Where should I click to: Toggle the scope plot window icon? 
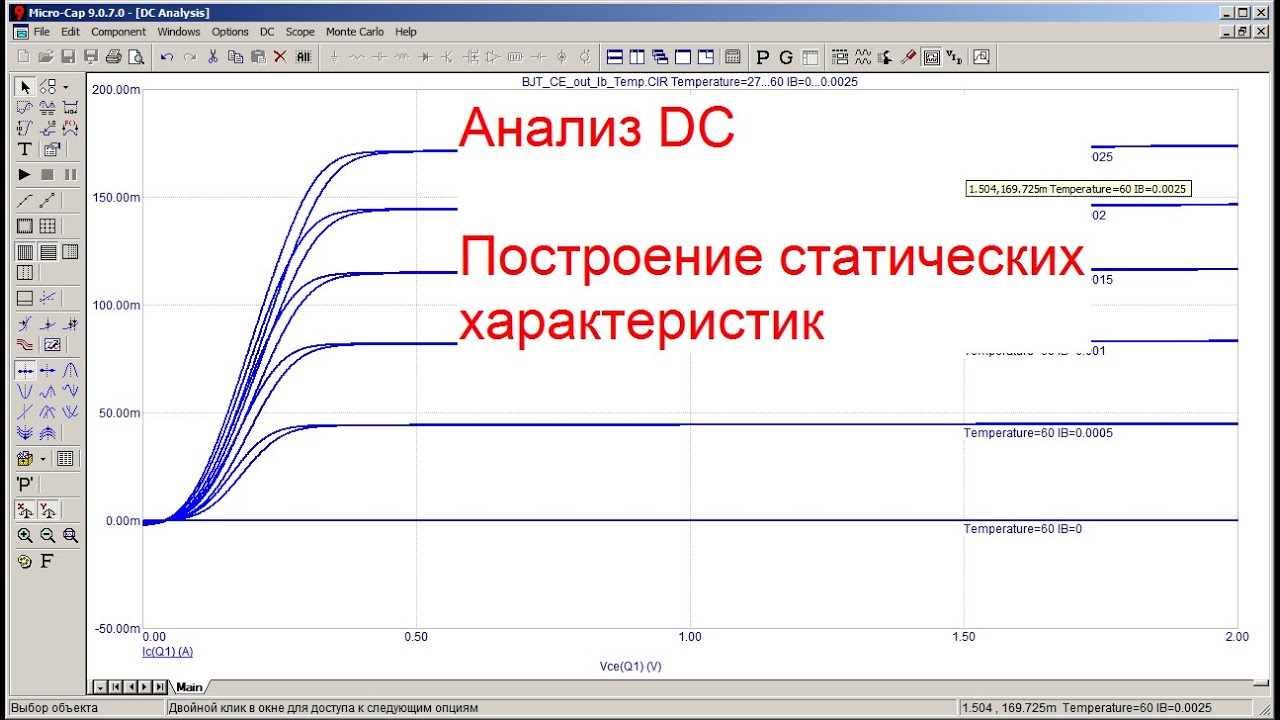931,57
